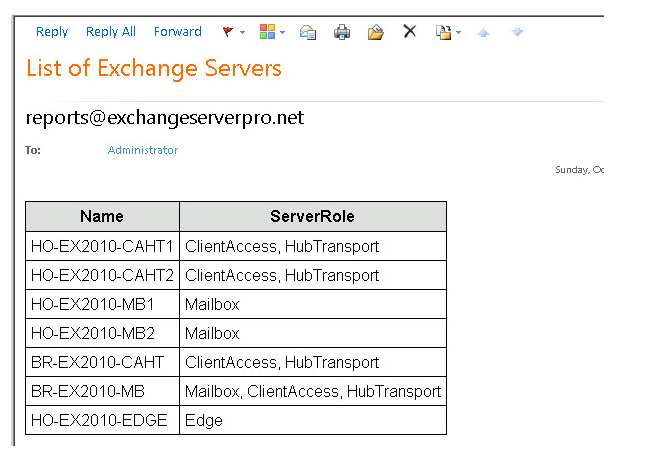Click the ServerRole column header

coord(312,216)
